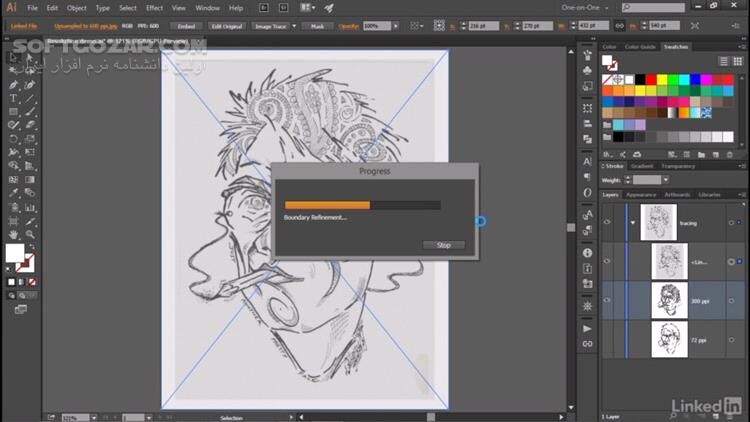Click the New Color Group folder icon
Screen dimensions: 750x422
pyautogui.click(x=701, y=155)
